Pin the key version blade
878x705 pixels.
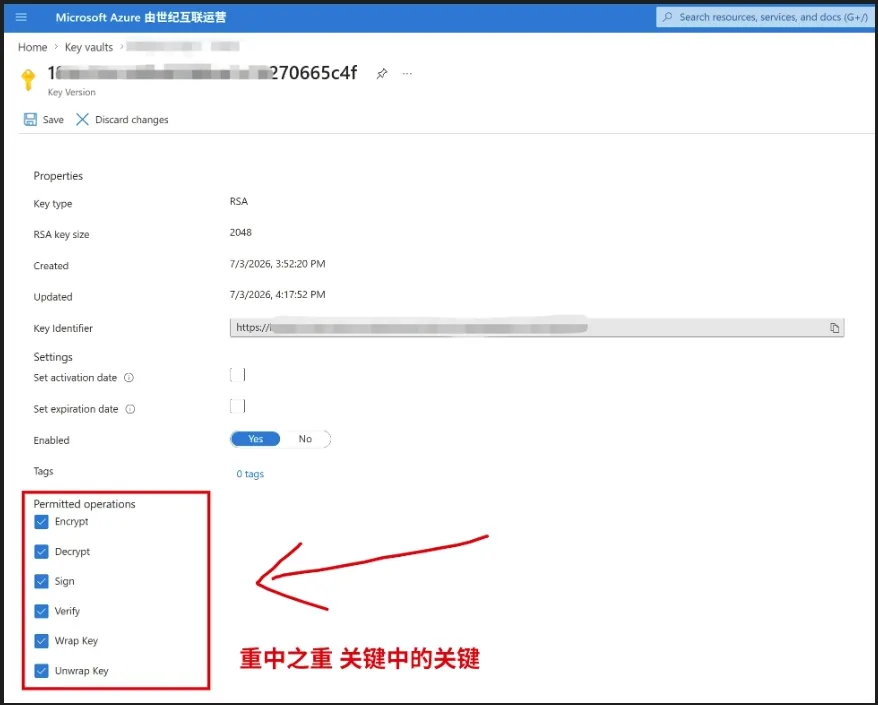click(x=382, y=73)
